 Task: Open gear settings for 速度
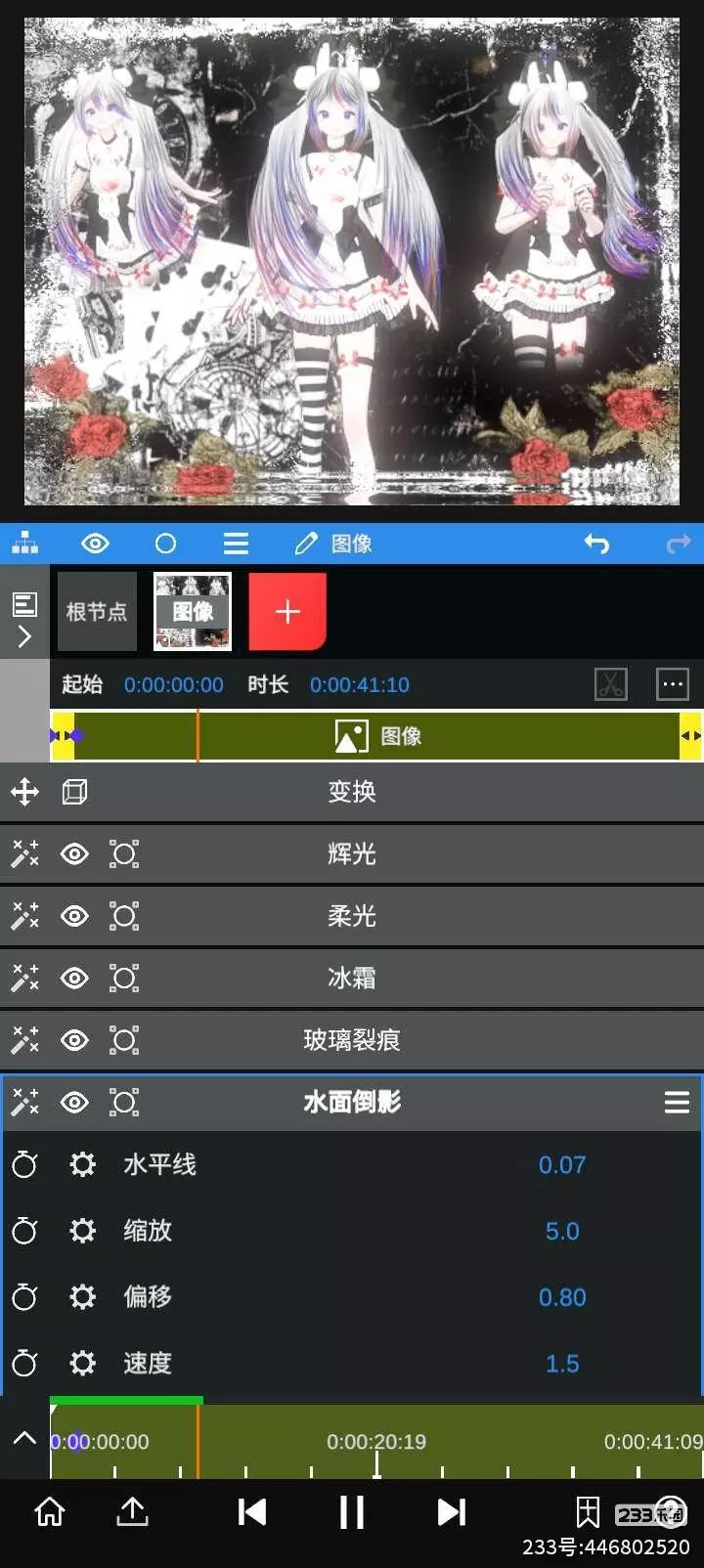(83, 1363)
